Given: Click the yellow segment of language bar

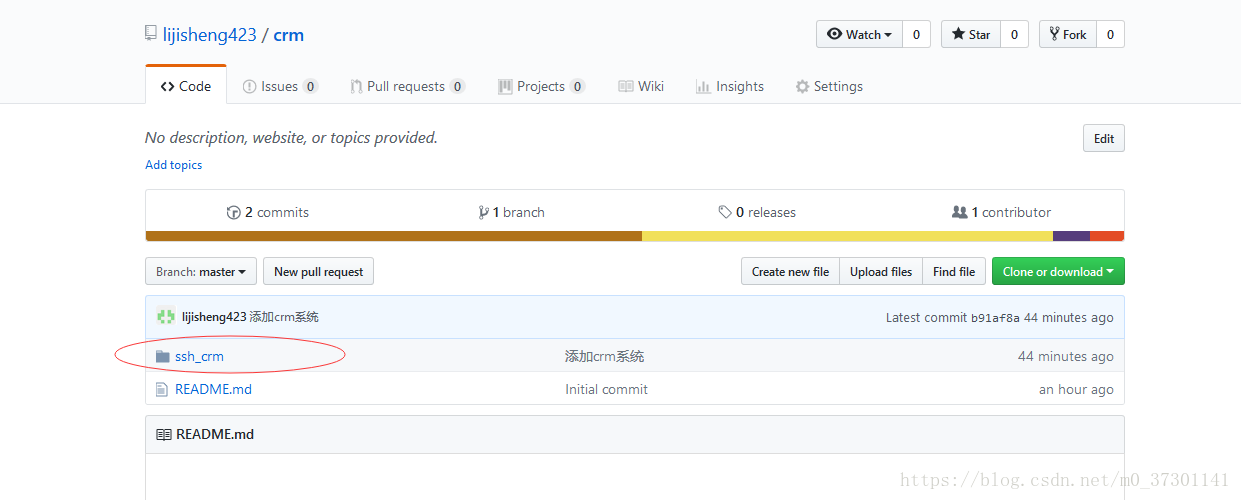Looking at the screenshot, I should click(847, 236).
